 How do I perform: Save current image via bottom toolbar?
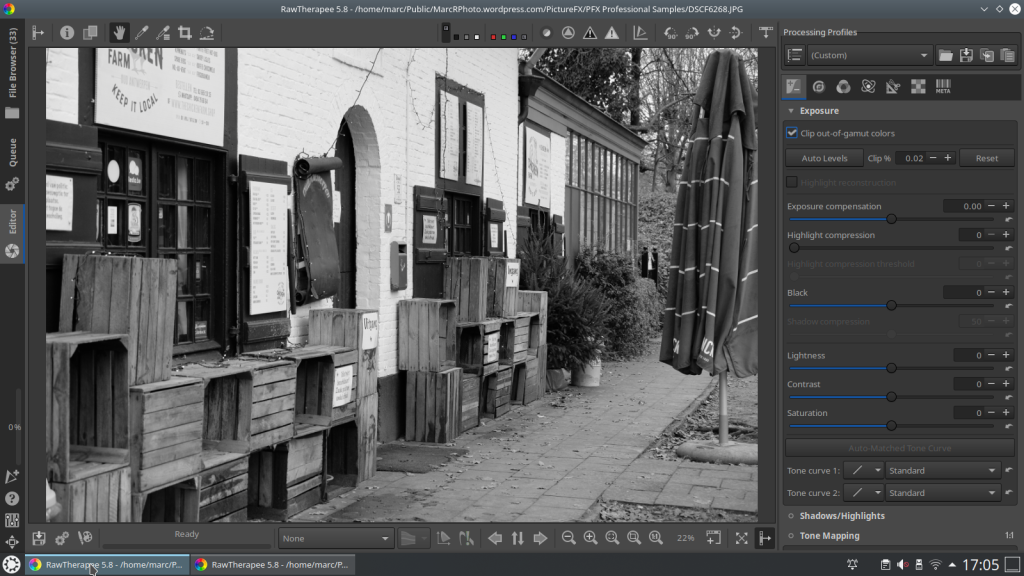(x=39, y=538)
